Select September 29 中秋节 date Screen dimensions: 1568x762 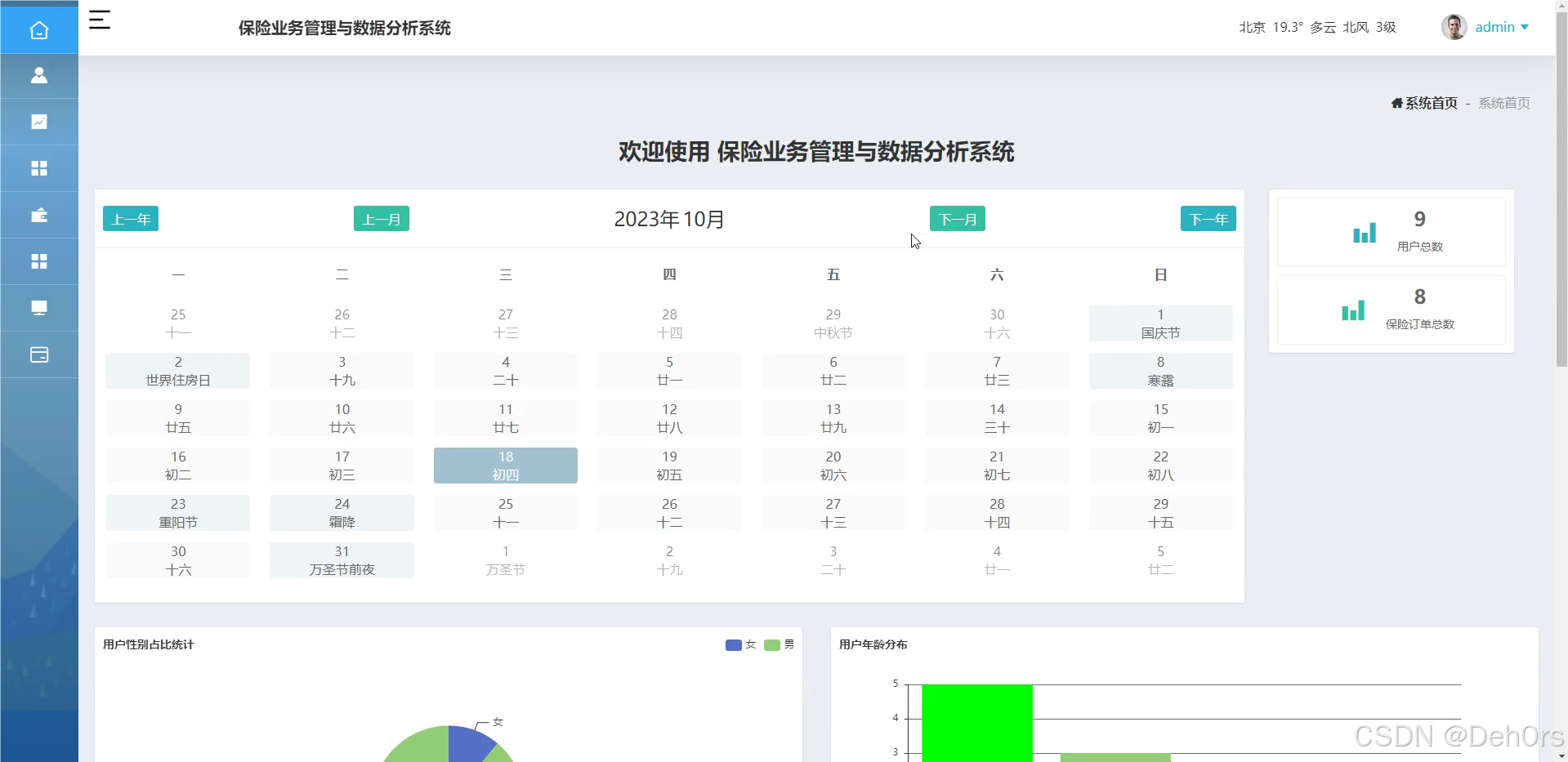(x=833, y=323)
